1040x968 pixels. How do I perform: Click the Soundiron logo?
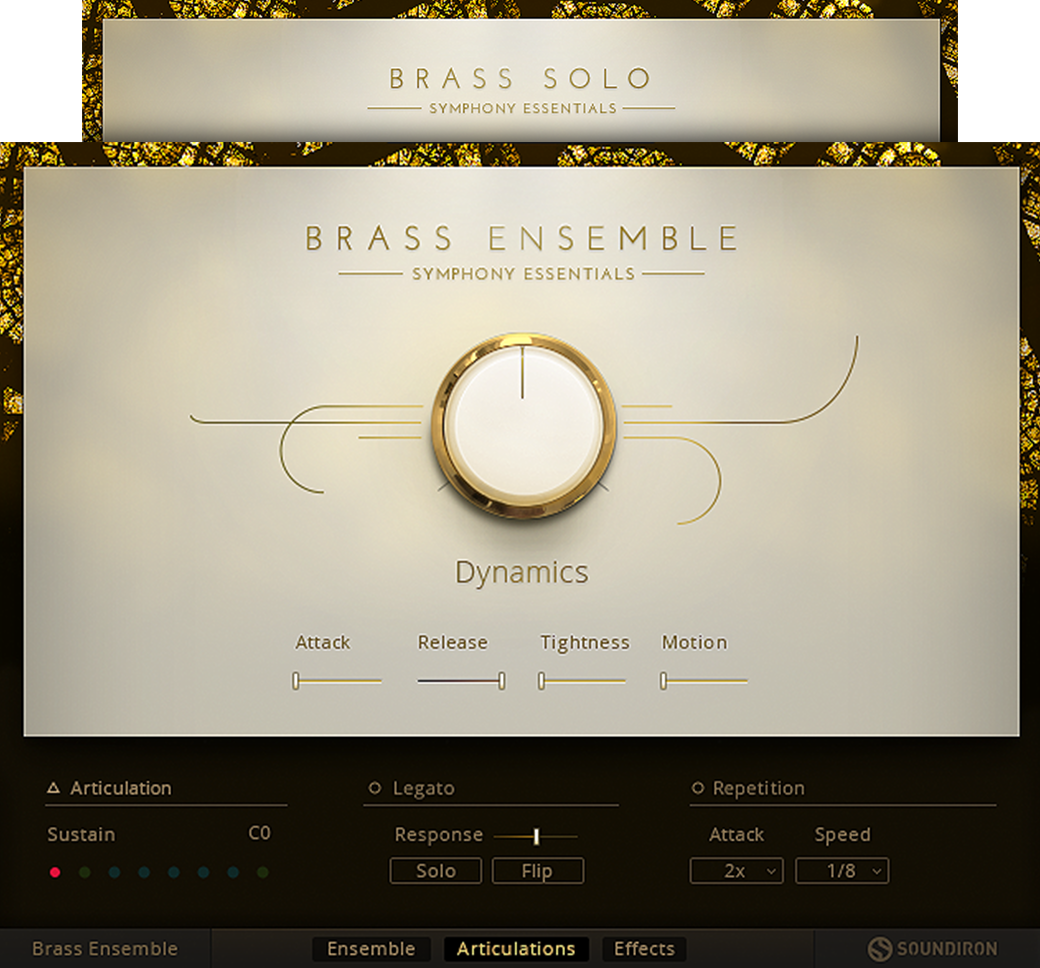(x=933, y=949)
